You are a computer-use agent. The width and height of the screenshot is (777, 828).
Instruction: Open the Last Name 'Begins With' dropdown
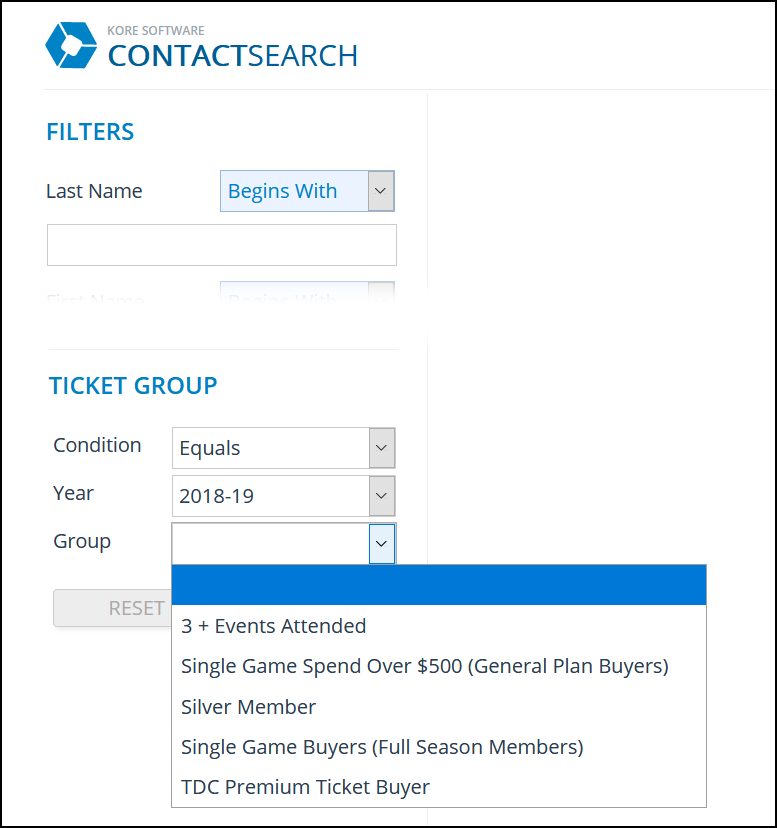(x=307, y=191)
